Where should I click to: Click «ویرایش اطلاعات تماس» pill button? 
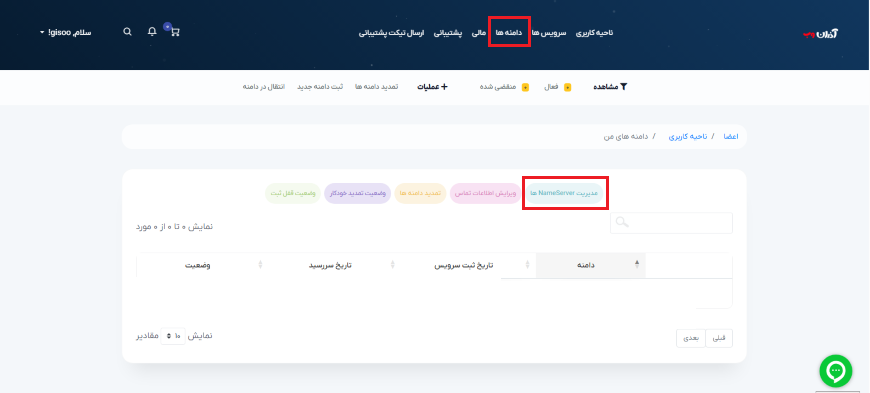click(485, 193)
